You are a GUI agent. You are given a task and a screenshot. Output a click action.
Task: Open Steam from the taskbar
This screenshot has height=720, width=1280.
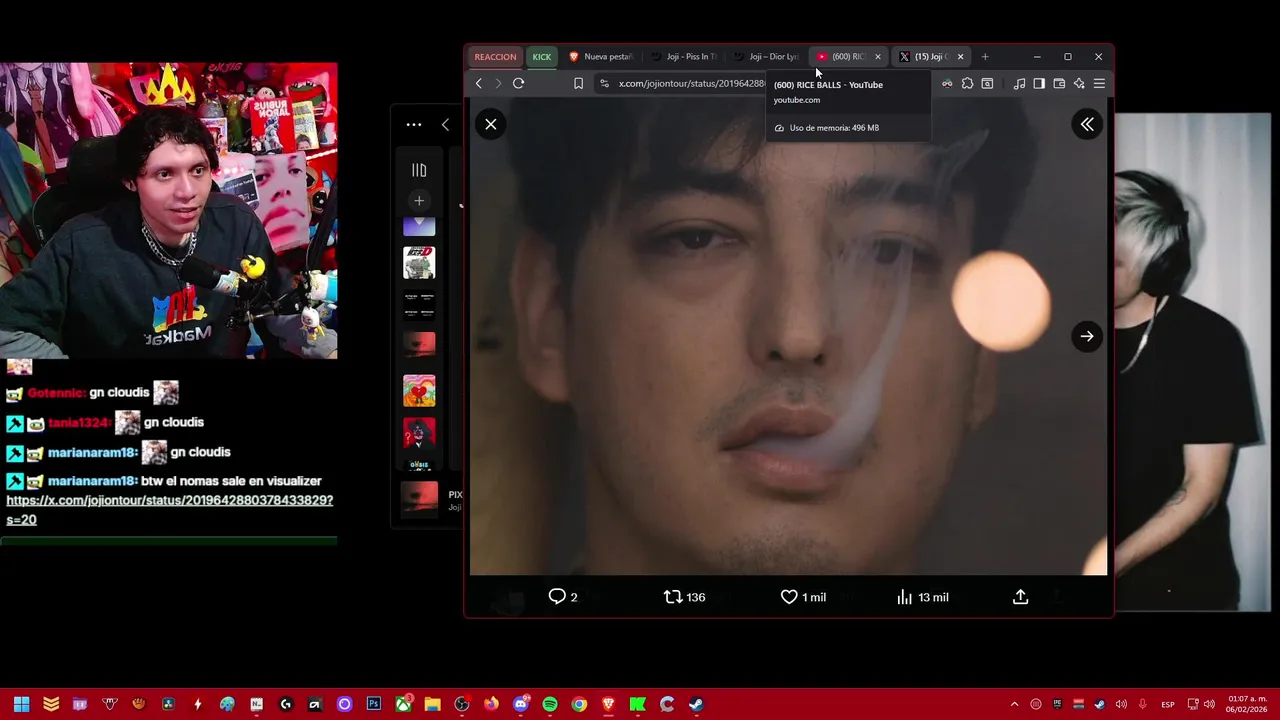(696, 704)
